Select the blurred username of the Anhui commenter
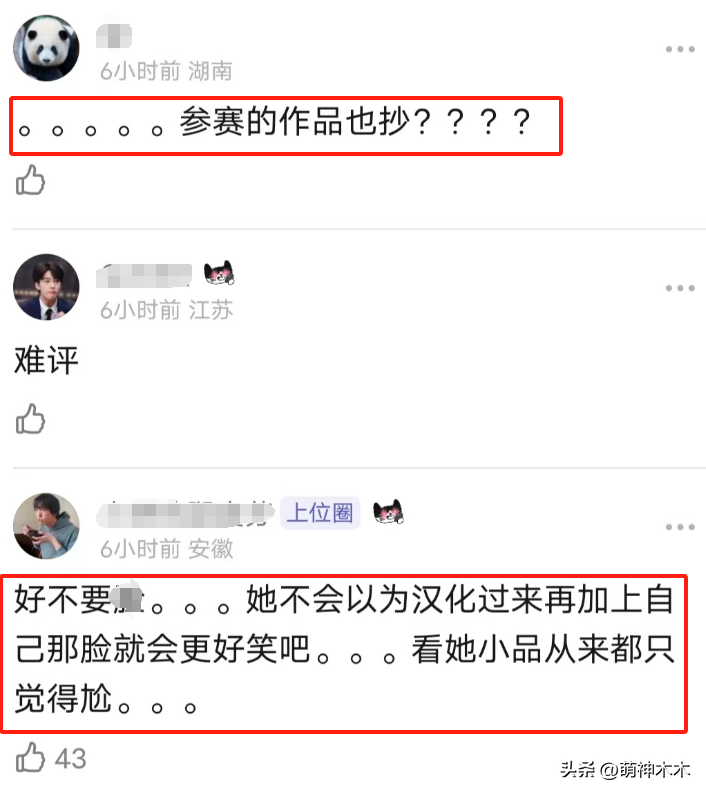The height and width of the screenshot is (794, 706). click(x=185, y=514)
